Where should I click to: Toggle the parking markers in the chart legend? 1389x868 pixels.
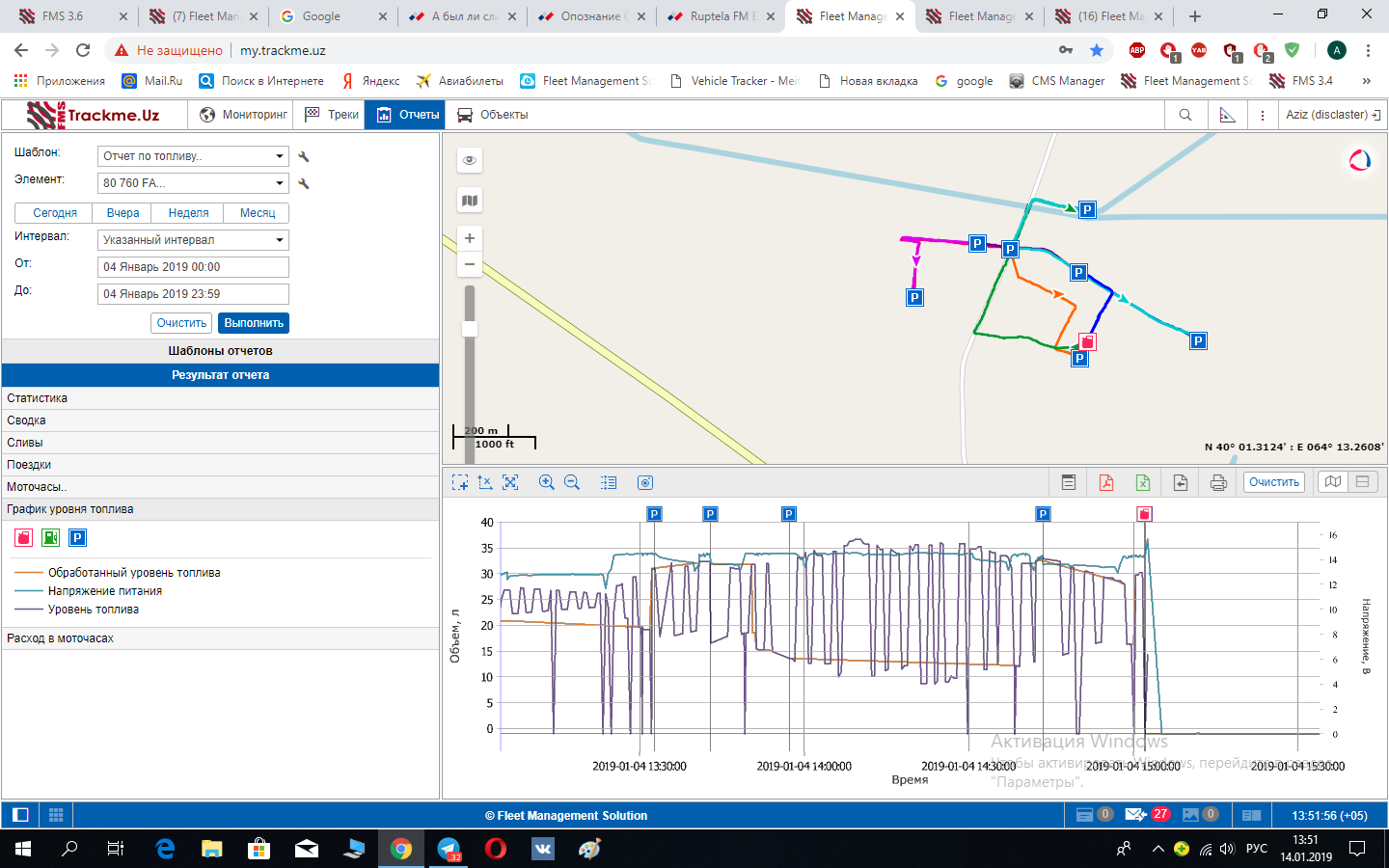pyautogui.click(x=78, y=538)
